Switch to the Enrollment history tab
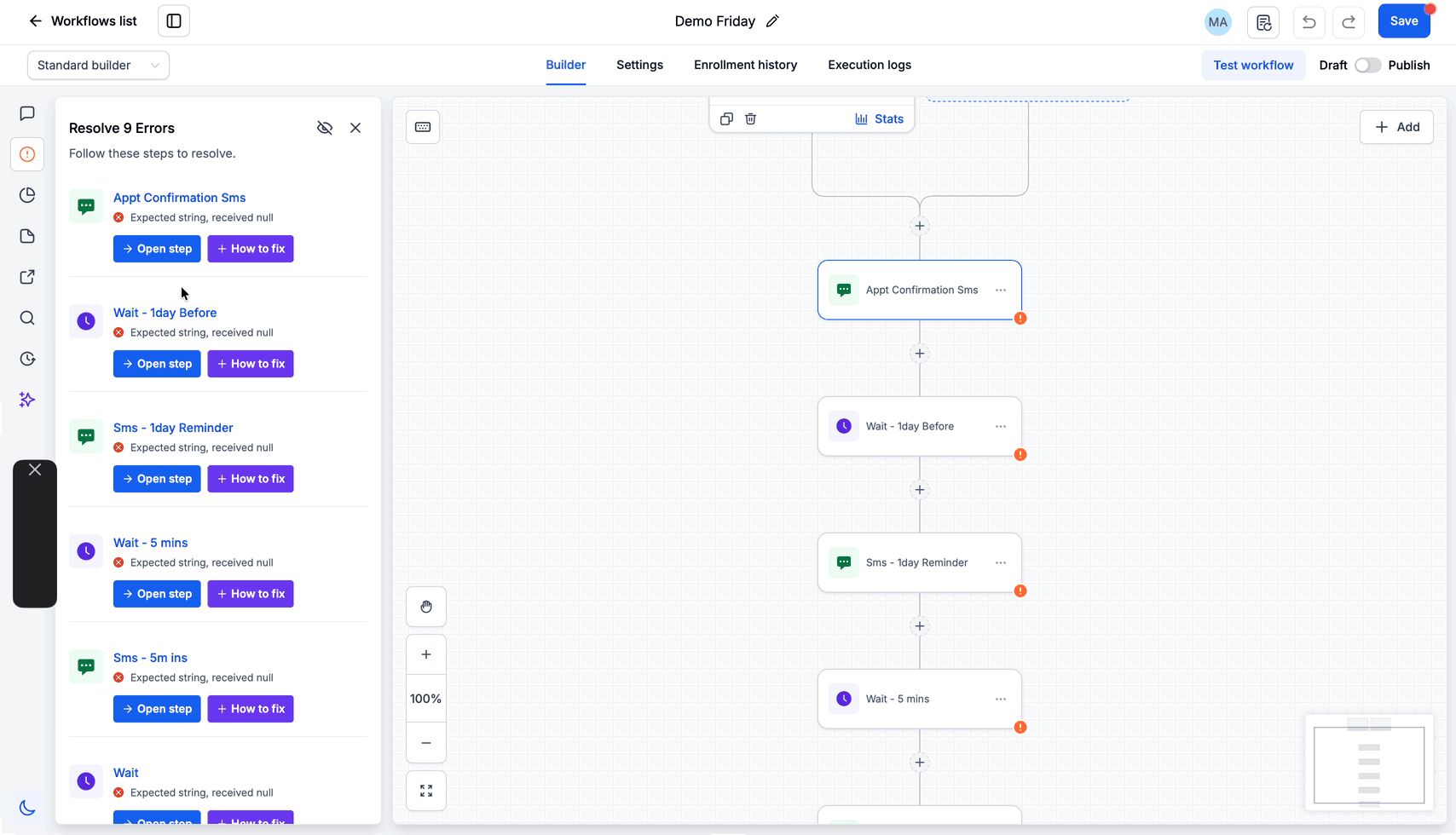The height and width of the screenshot is (835, 1456). tap(745, 65)
